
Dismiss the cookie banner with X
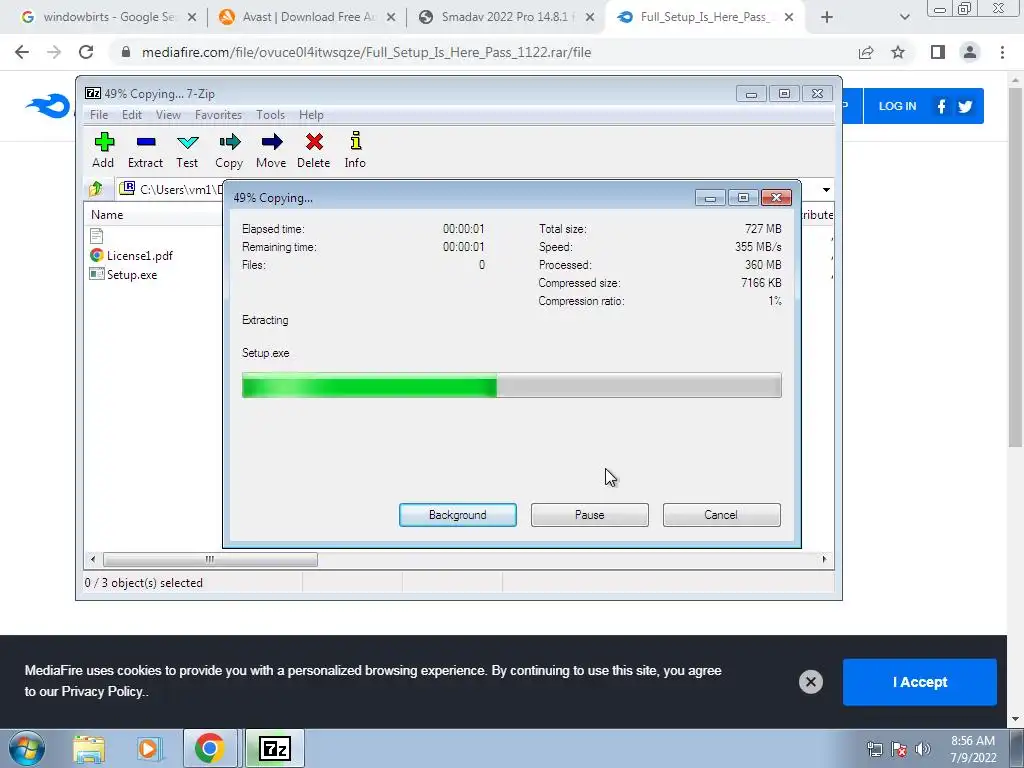pyautogui.click(x=810, y=682)
